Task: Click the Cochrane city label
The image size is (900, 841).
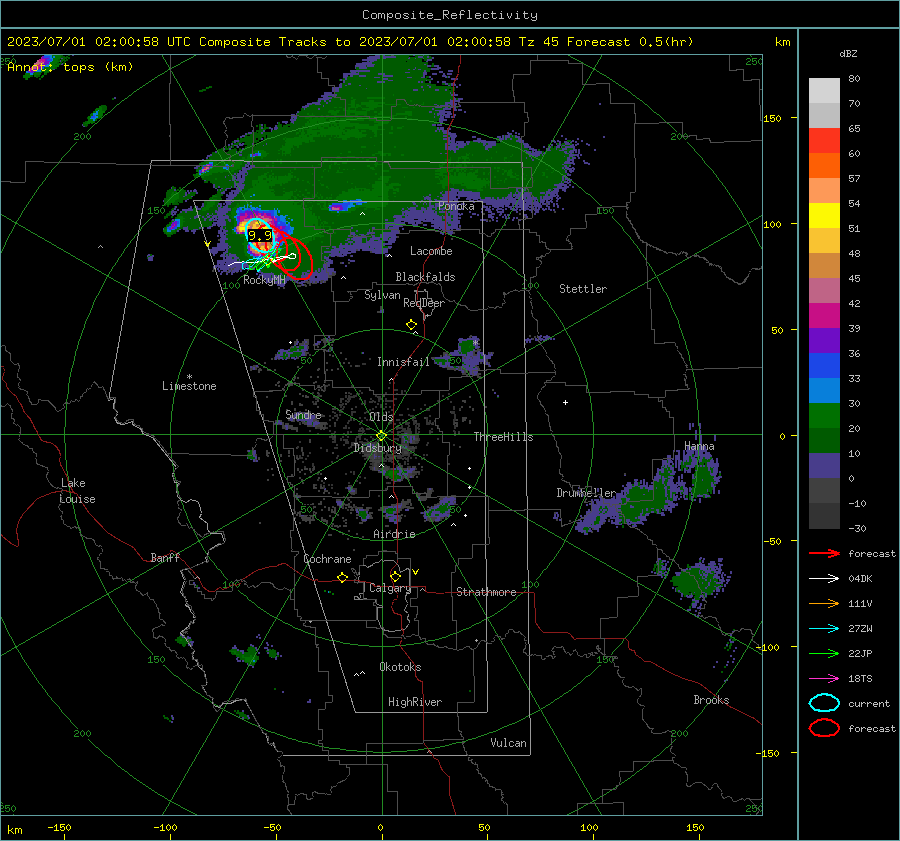Action: (x=327, y=559)
